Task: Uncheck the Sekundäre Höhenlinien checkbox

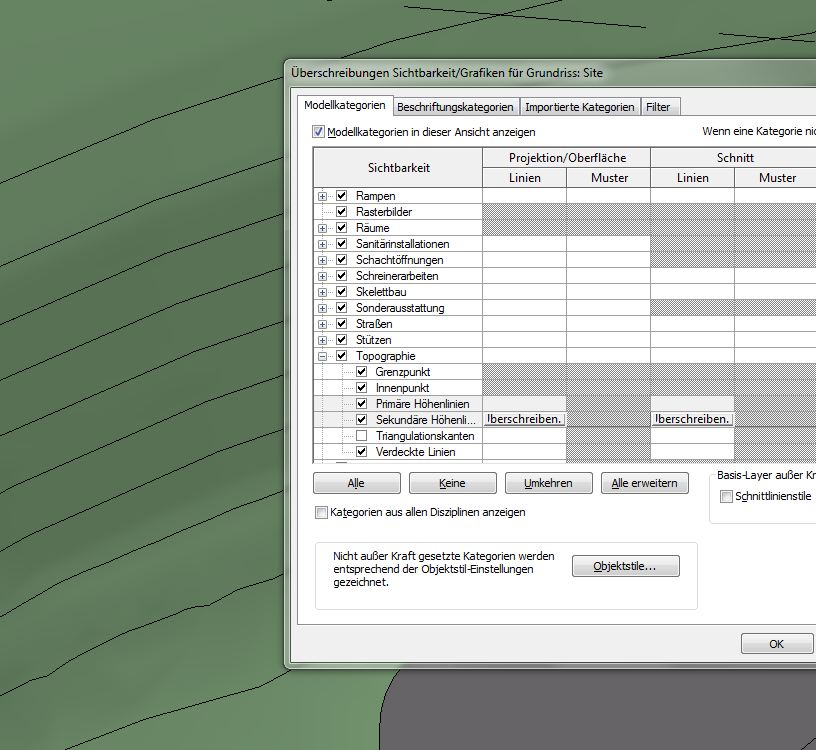Action: pyautogui.click(x=362, y=420)
